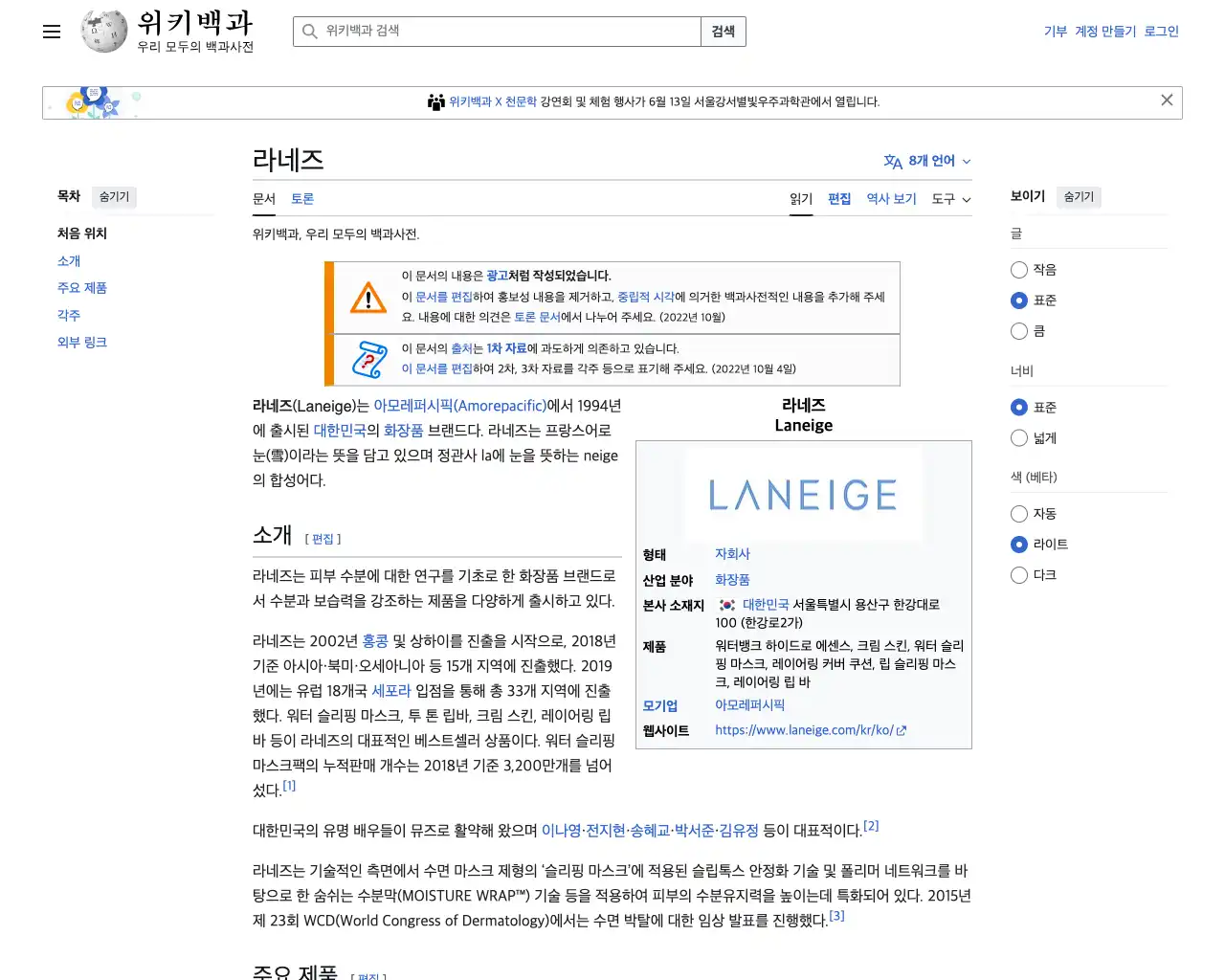Jump to 주요 제품 in contents
1225x980 pixels.
point(82,288)
